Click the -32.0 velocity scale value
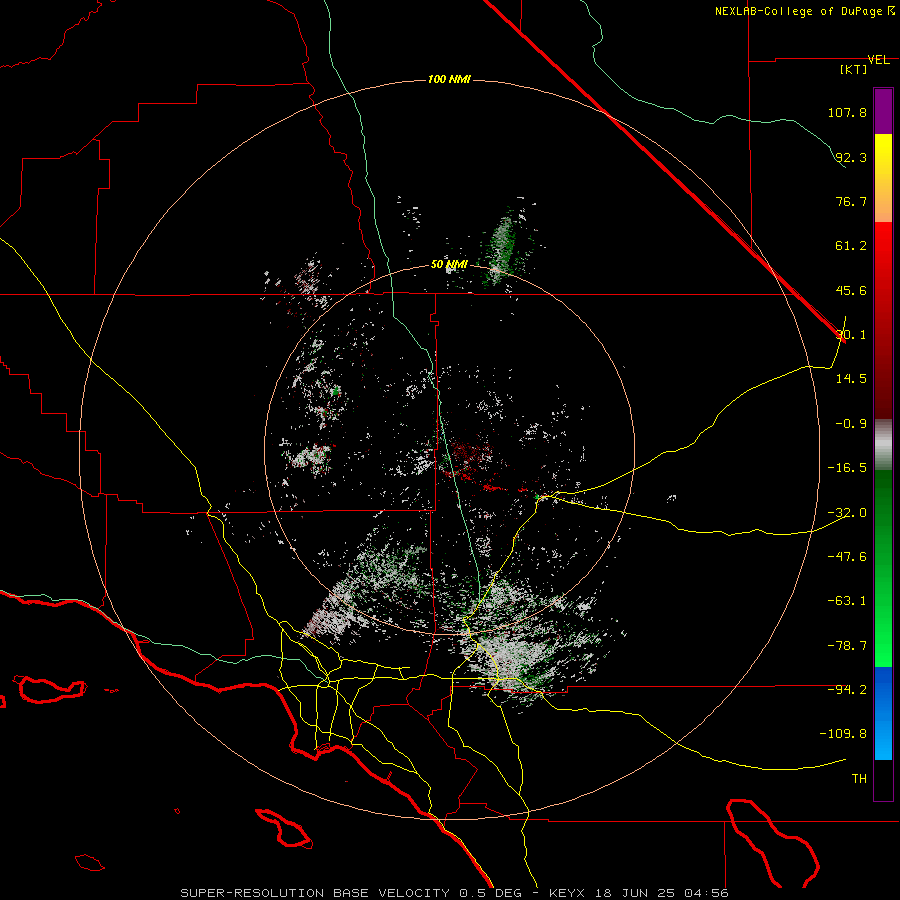Screen dimensions: 900x900 tap(847, 513)
